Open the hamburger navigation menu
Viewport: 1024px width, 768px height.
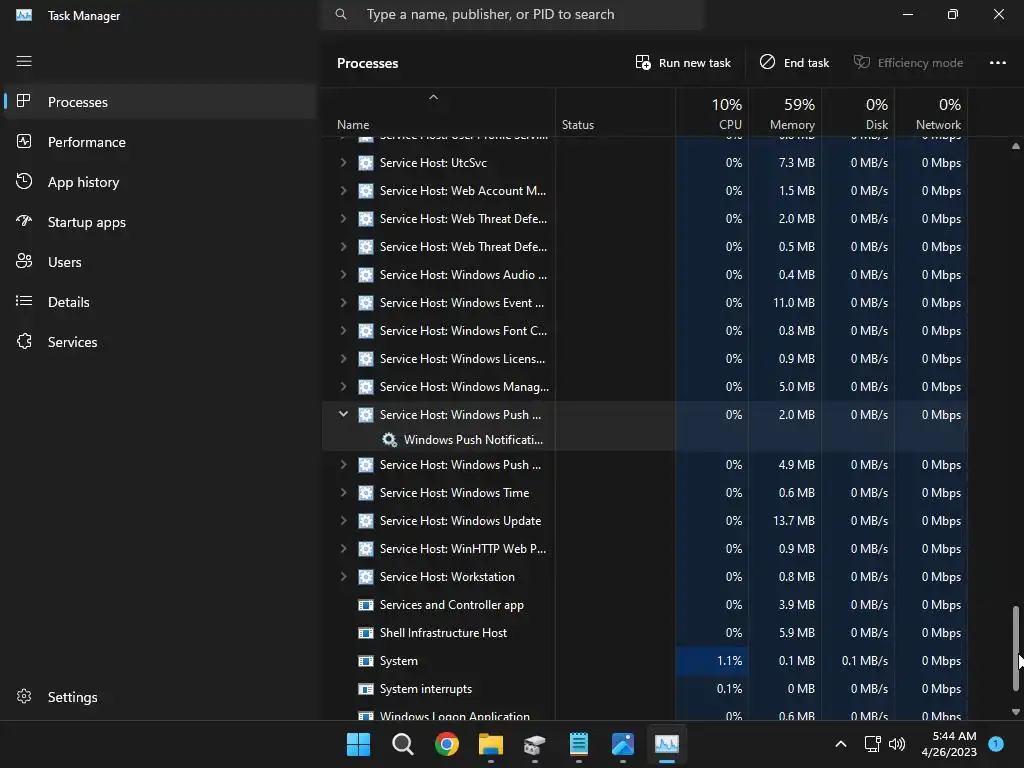pos(24,61)
